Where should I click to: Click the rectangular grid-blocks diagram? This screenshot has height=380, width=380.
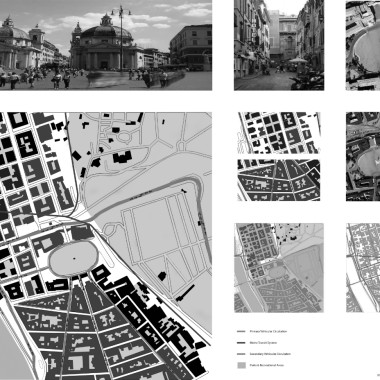pos(279,133)
